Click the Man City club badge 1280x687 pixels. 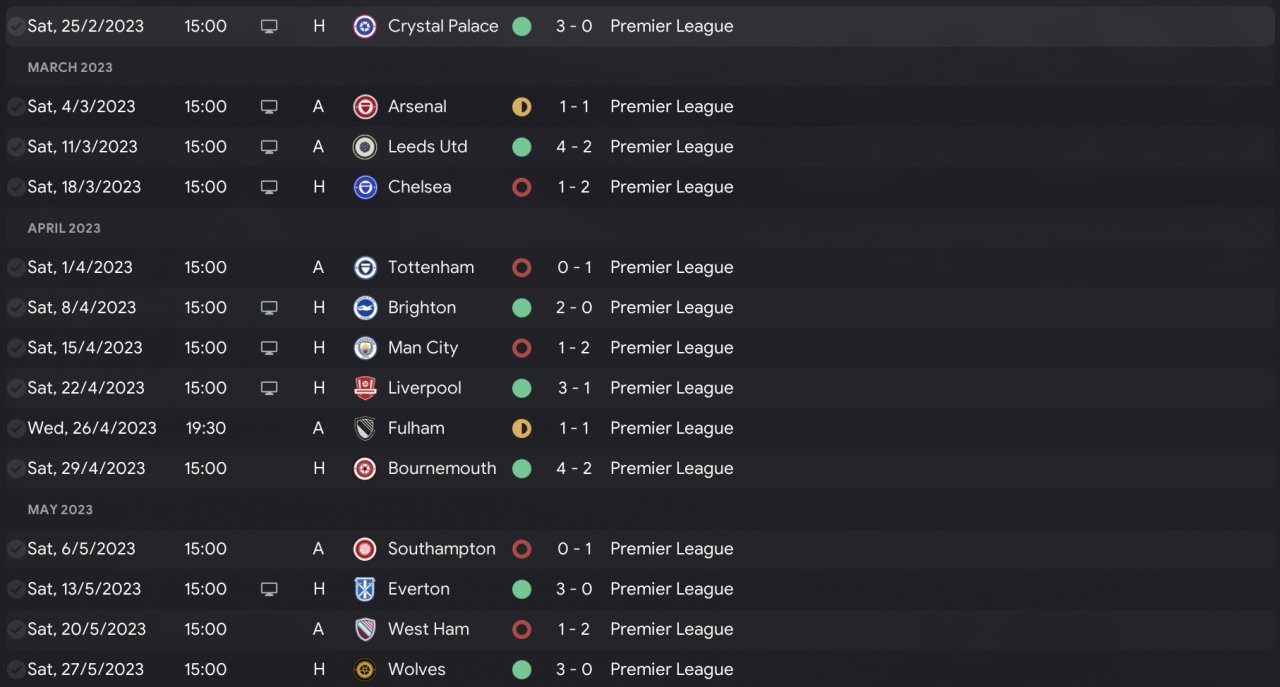[x=365, y=348]
